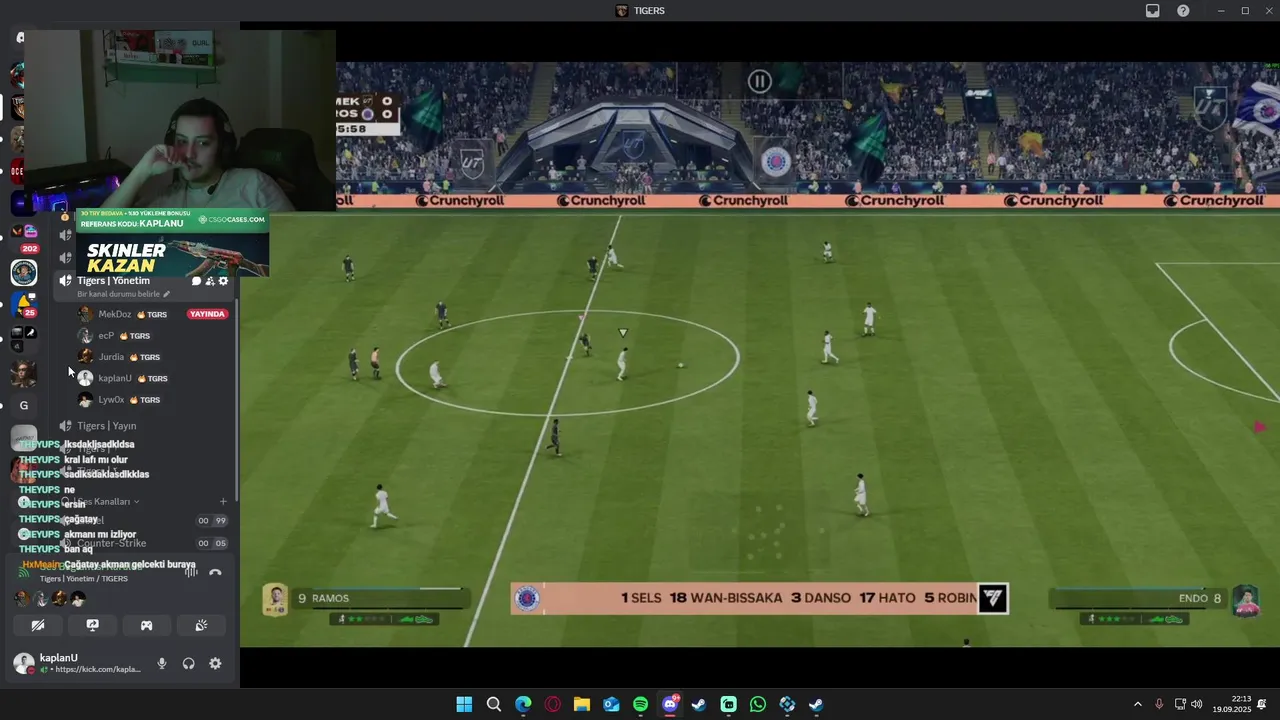This screenshot has width=1280, height=720.
Task: Open the Counter-Strike voice channel
Action: pos(111,543)
